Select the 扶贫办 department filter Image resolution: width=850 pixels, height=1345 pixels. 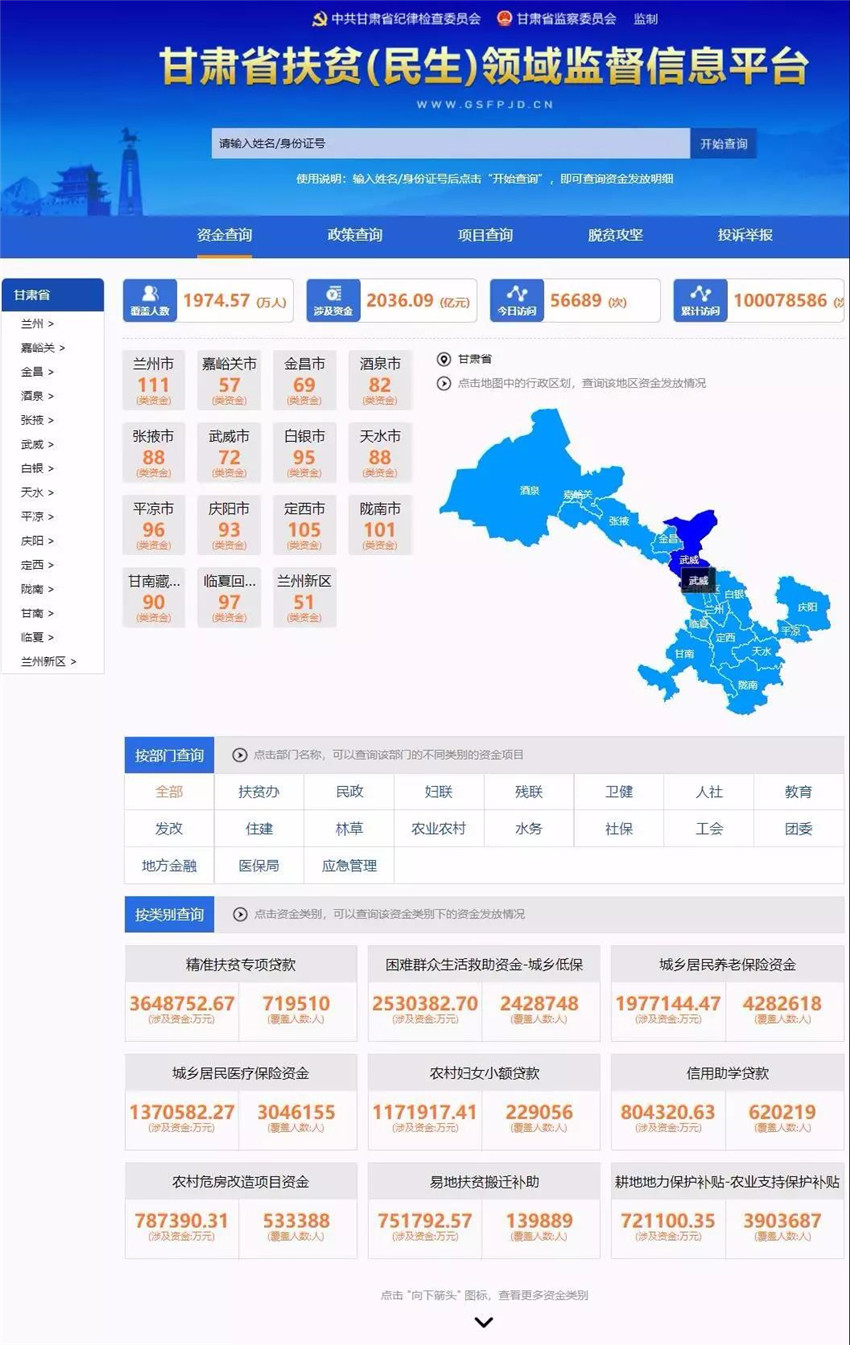point(259,792)
